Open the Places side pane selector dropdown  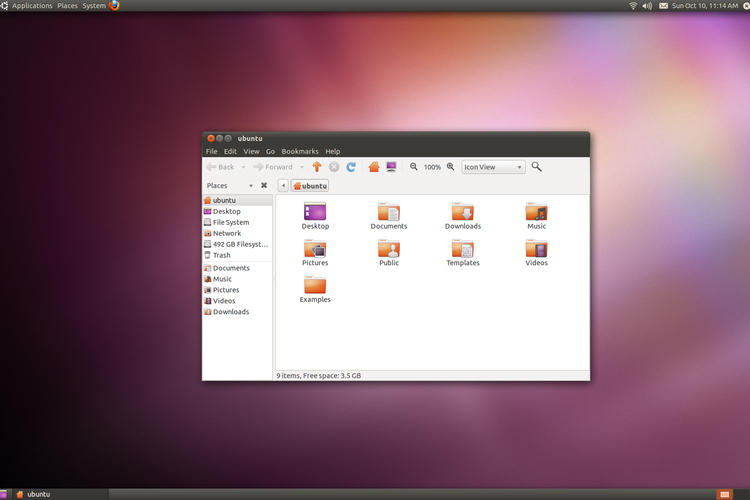251,185
